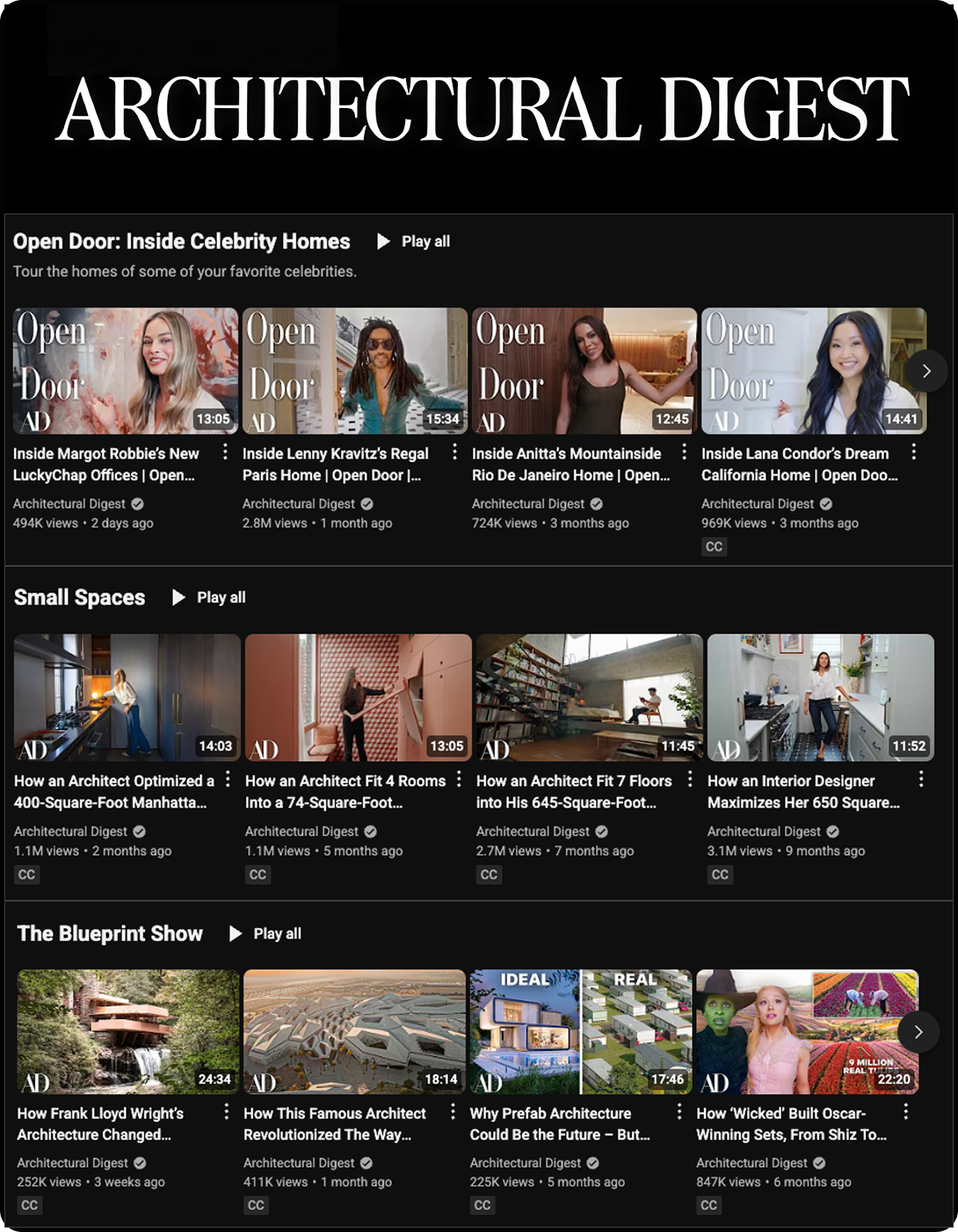The image size is (958, 1232).
Task: Click CC badge under Lana Condor video
Action: [714, 547]
